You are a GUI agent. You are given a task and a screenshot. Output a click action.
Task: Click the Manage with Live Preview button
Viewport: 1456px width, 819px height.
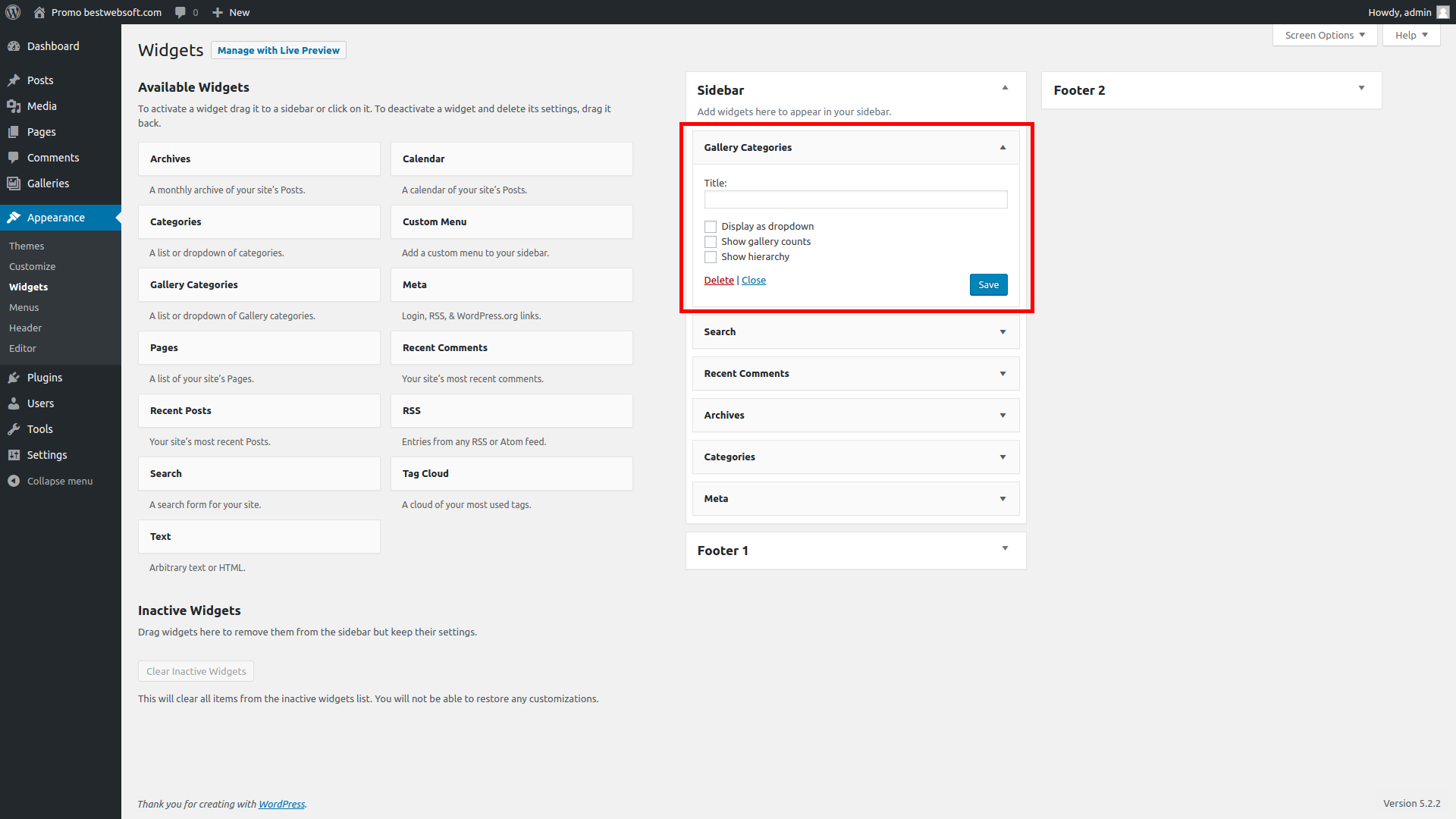278,50
